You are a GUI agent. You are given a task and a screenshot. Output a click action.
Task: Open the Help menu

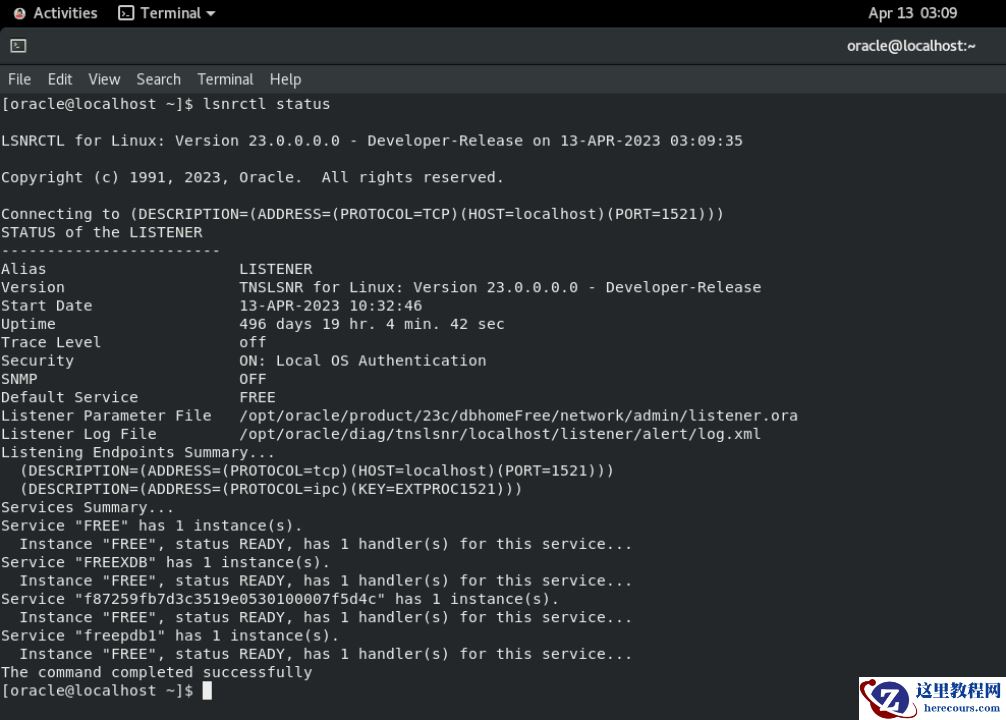pos(286,80)
